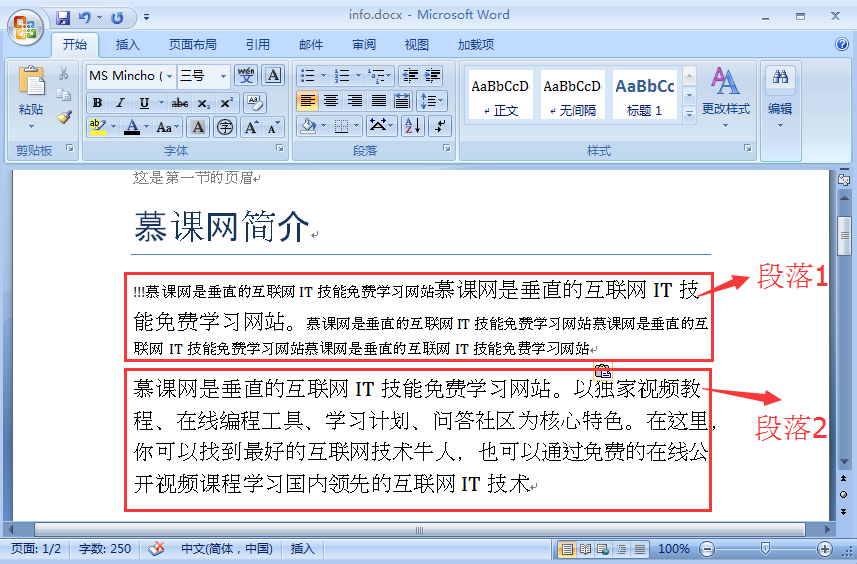The width and height of the screenshot is (857, 564).
Task: Clear formatting with the eraser icon
Action: (255, 102)
